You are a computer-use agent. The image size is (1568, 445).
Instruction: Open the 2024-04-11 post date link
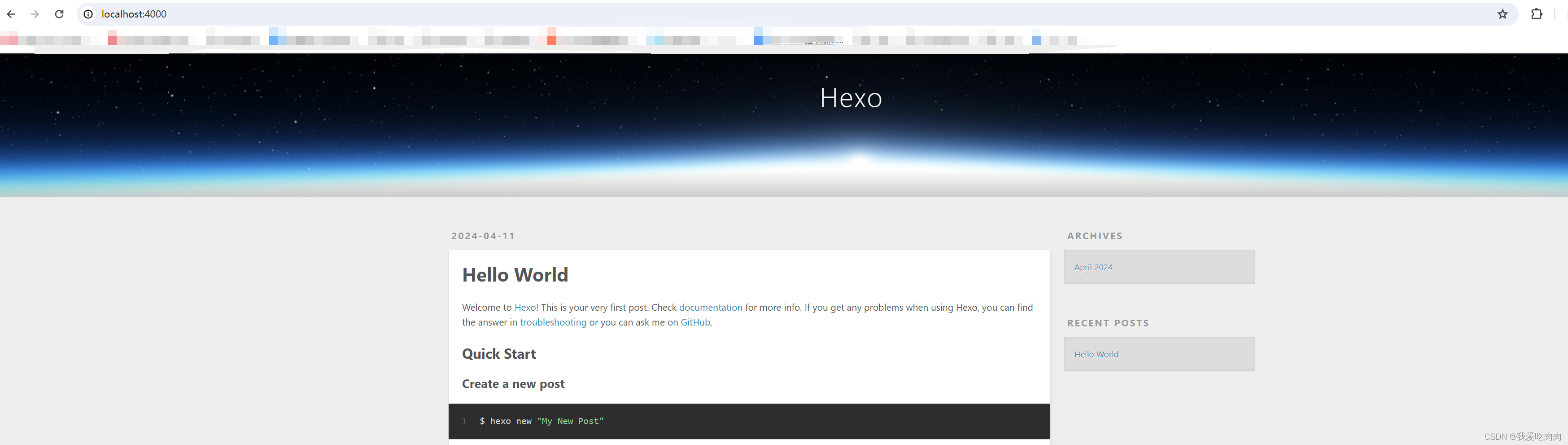[483, 236]
